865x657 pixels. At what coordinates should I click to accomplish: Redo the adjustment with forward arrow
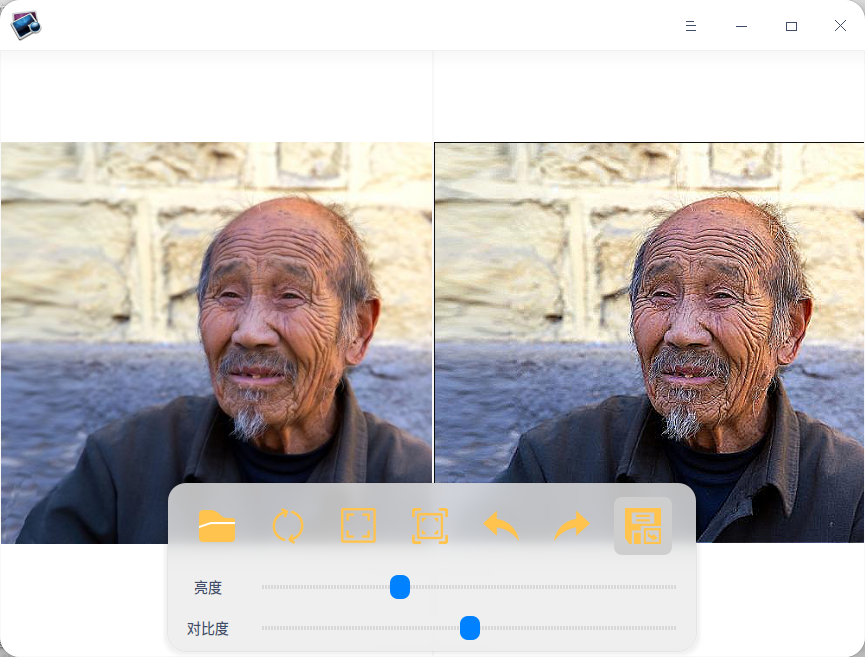(572, 526)
